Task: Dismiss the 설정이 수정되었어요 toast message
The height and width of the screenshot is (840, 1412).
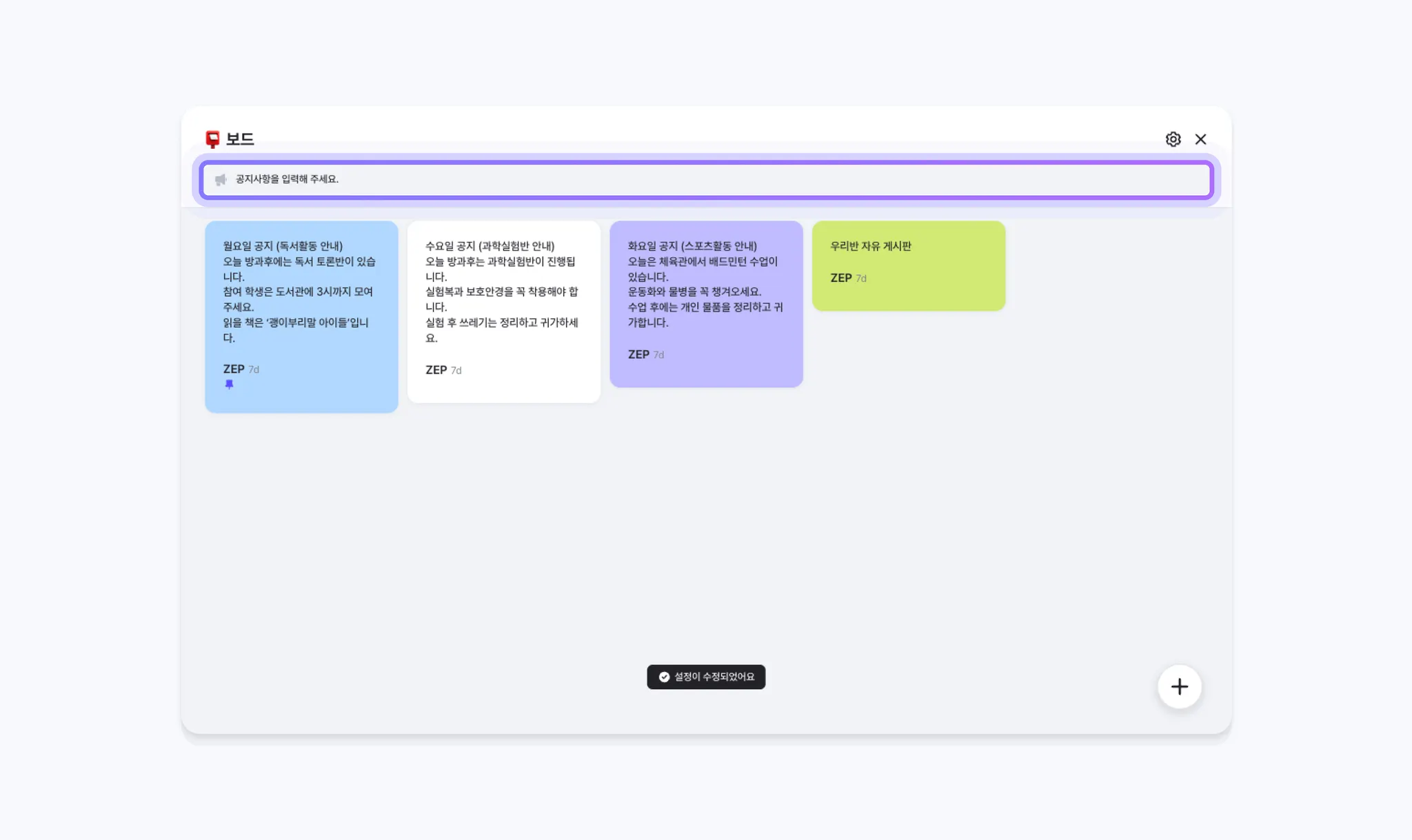Action: point(714,677)
